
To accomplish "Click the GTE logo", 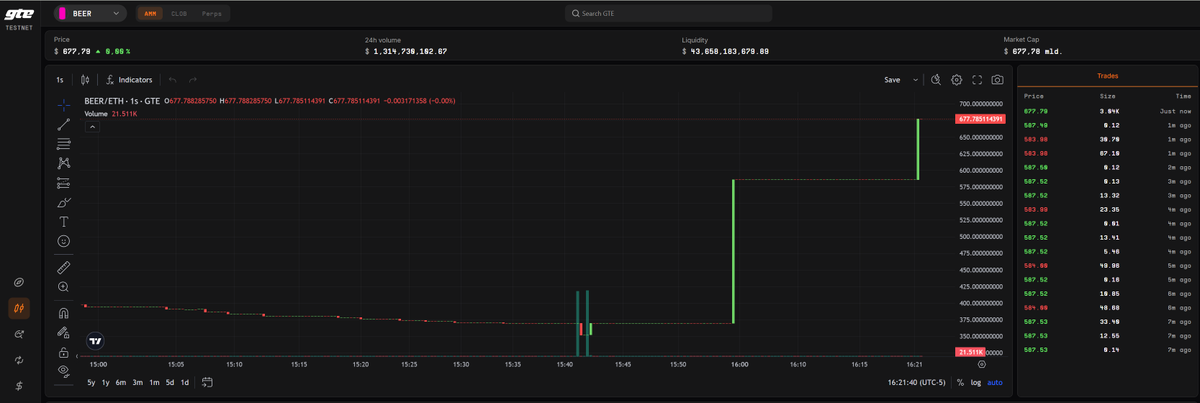I will 20,14.
